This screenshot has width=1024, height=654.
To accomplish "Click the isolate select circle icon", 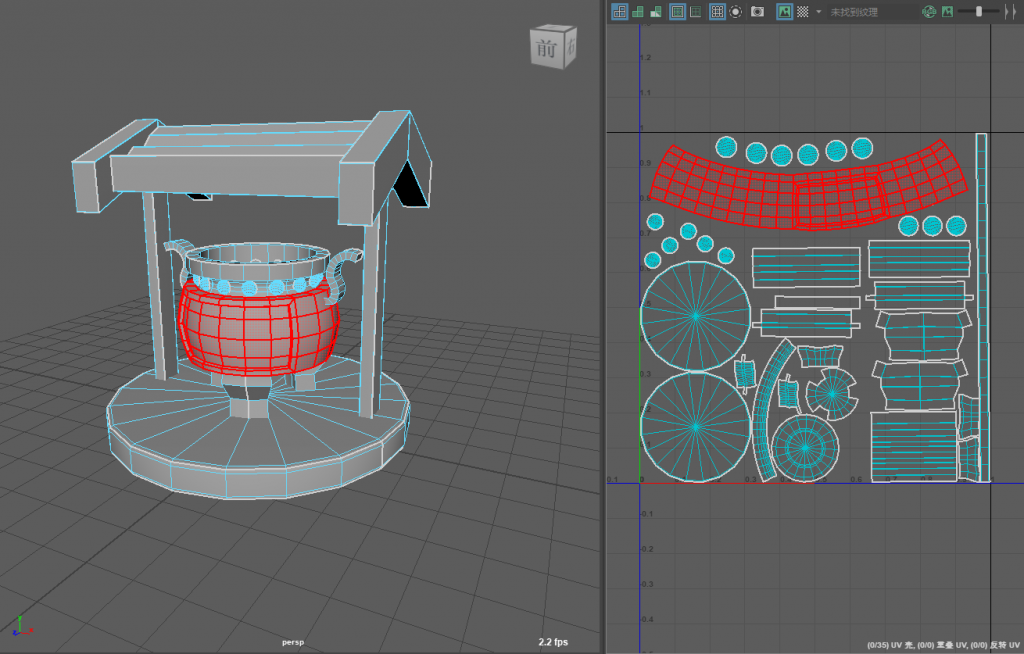I will (736, 11).
